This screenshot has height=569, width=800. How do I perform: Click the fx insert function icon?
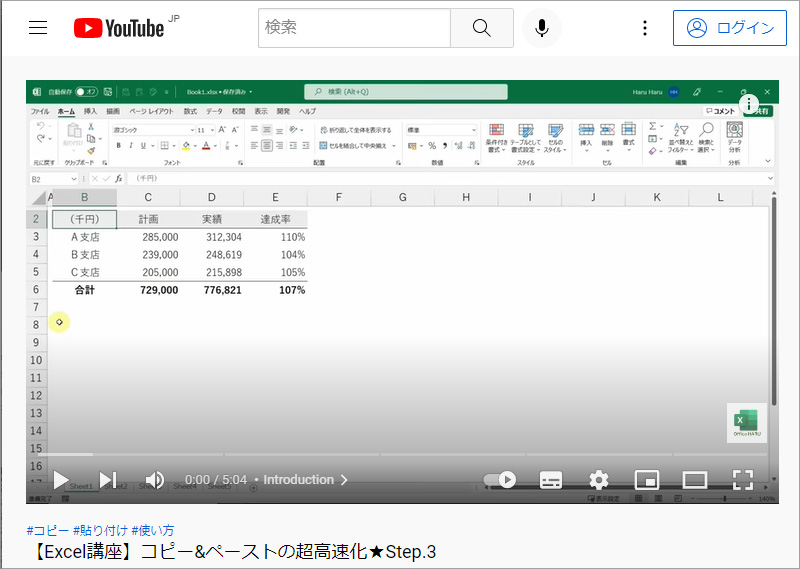[x=119, y=179]
